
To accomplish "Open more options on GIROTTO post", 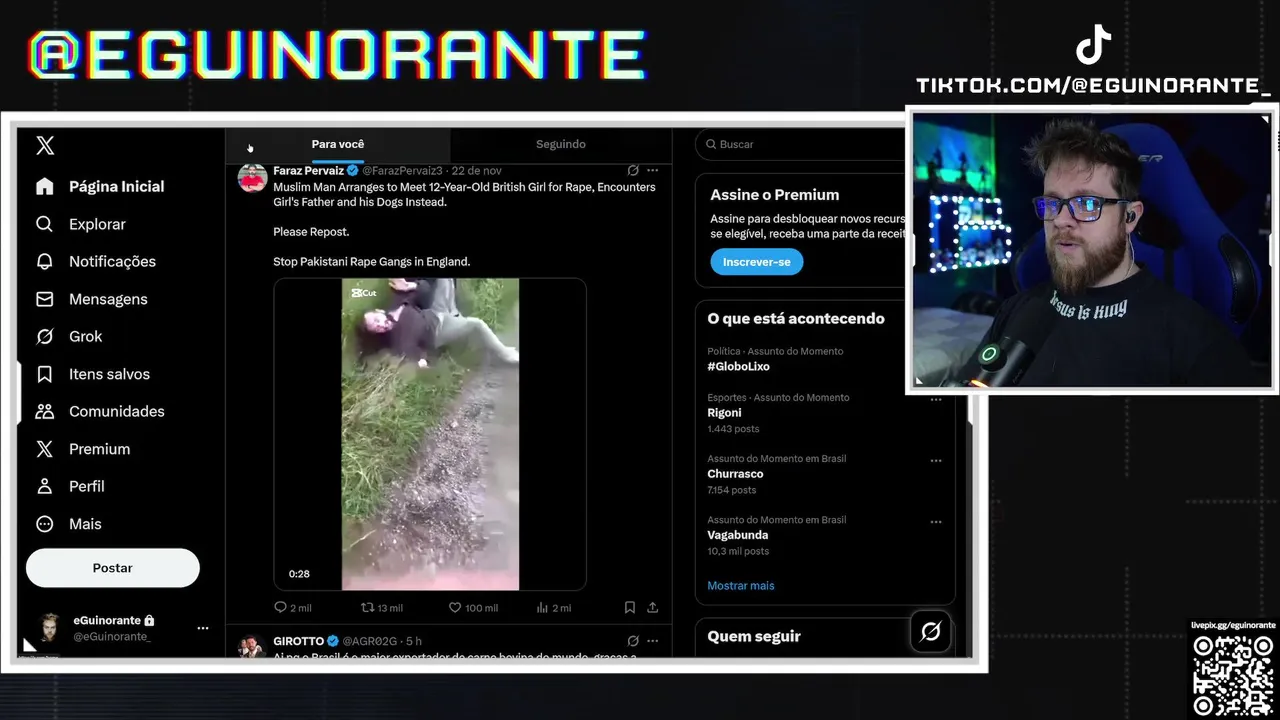I will [x=653, y=641].
